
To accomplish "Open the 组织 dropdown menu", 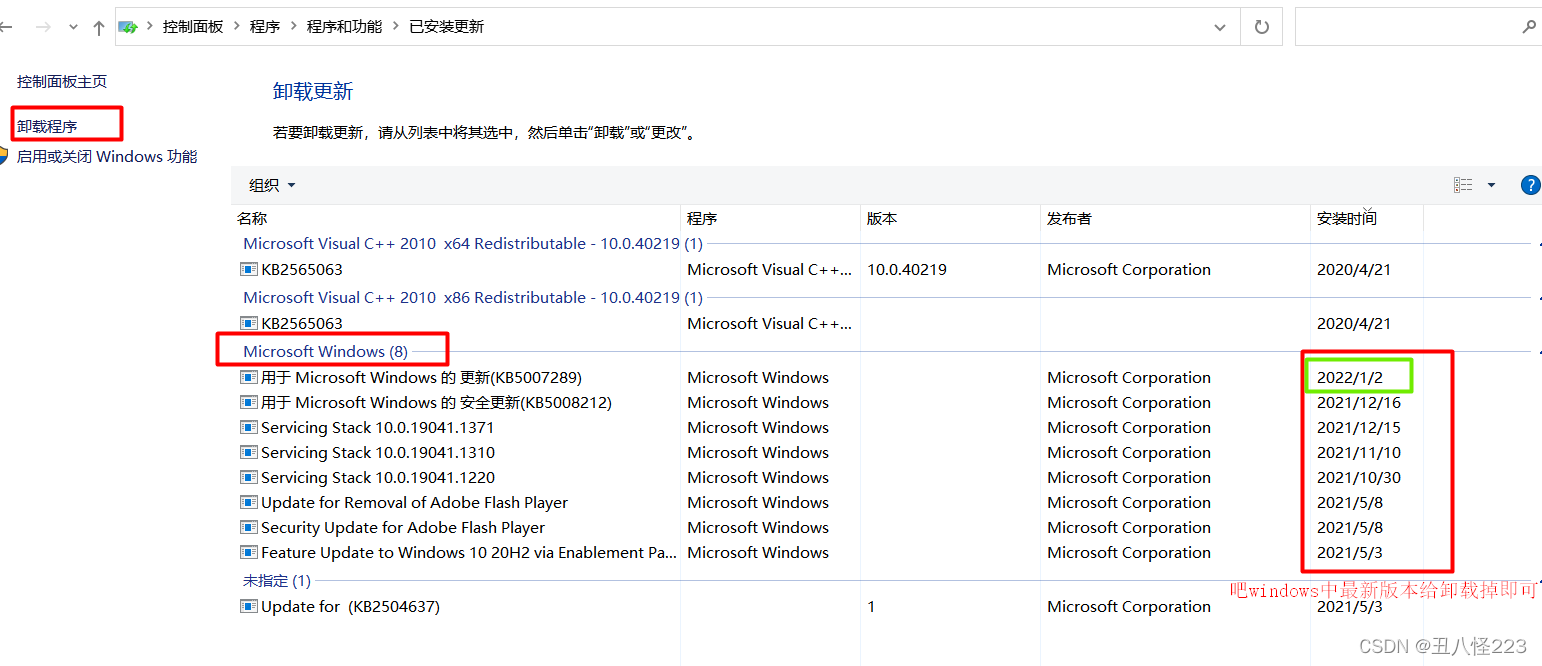I will tap(272, 185).
